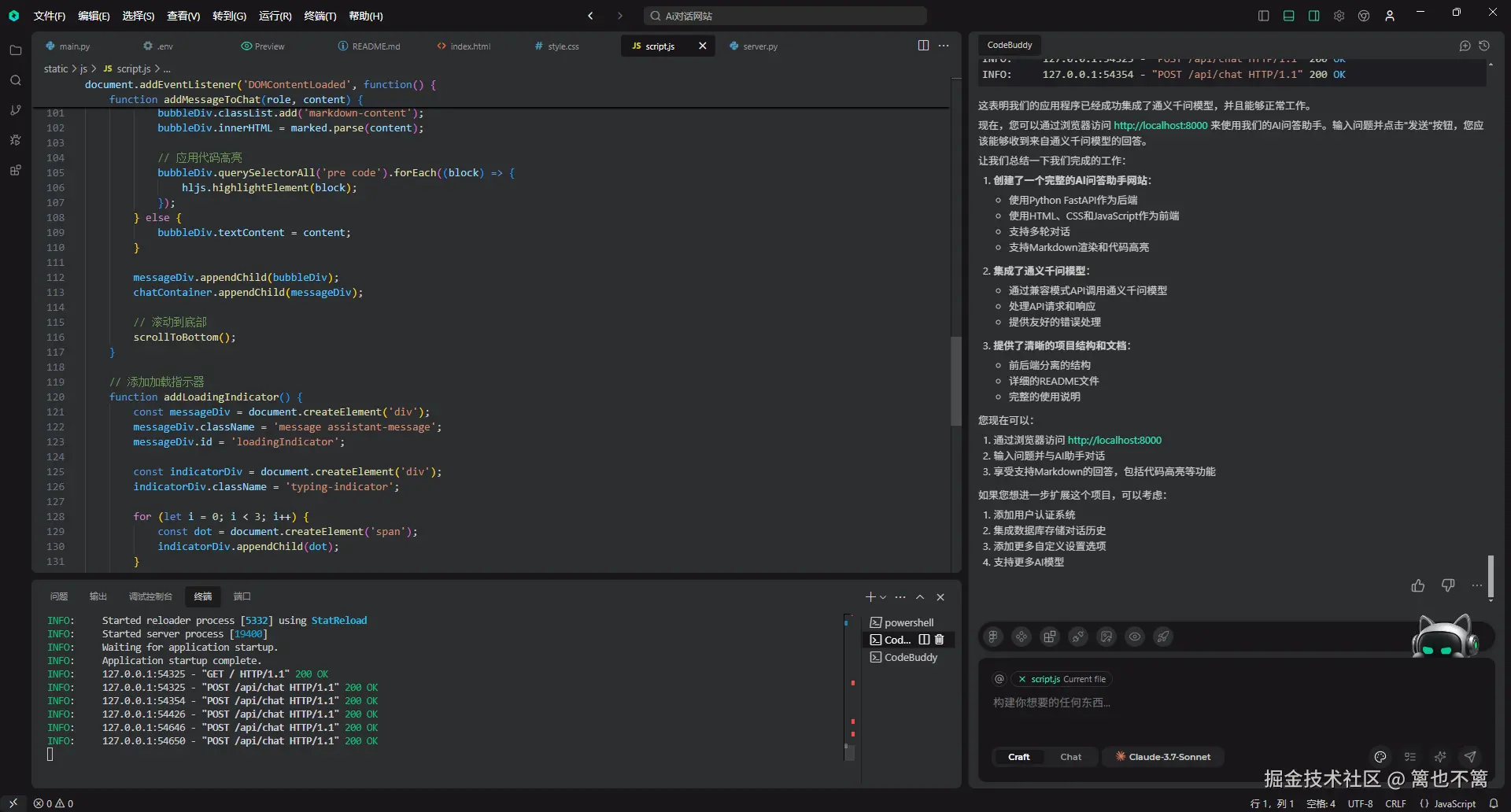Click the code editor vertical scrollbar

(x=956, y=381)
